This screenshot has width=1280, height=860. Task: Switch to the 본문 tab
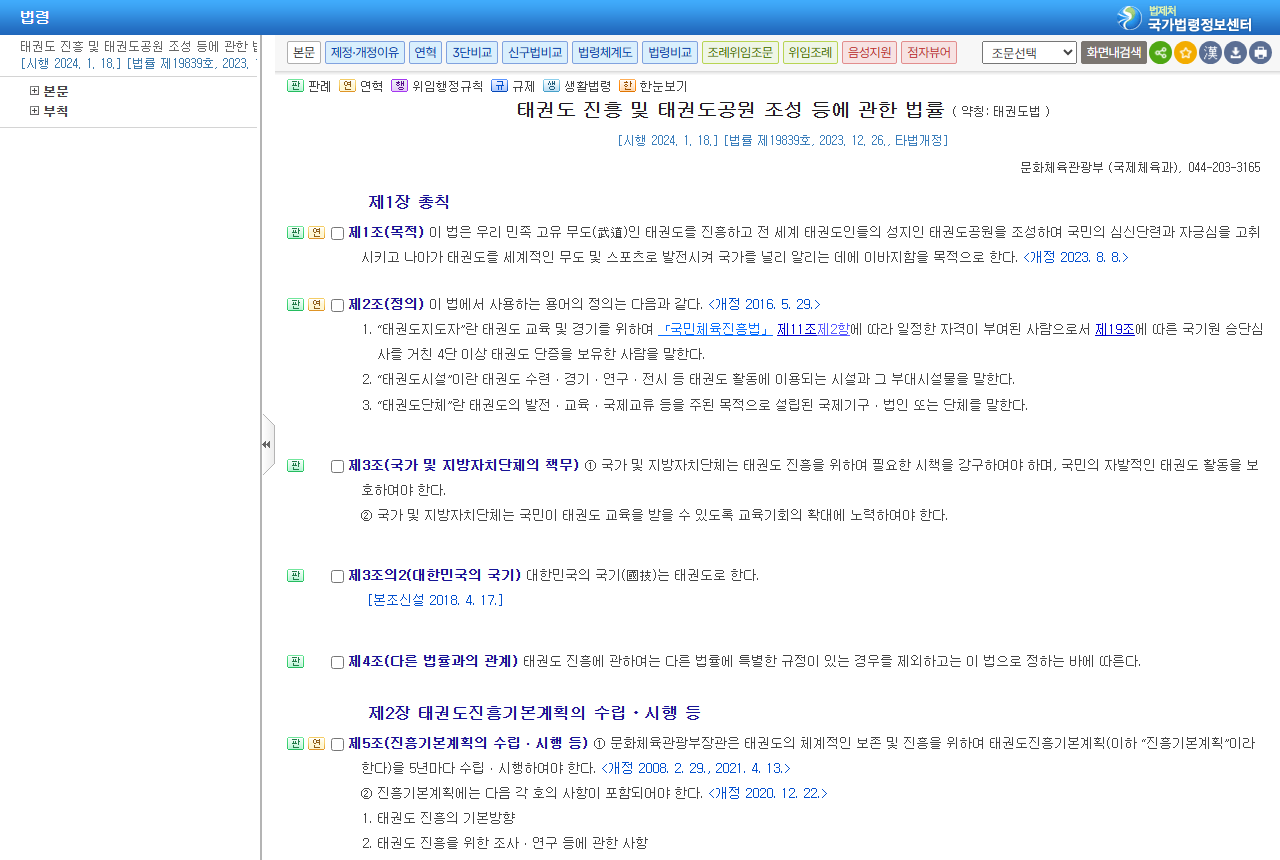(304, 52)
